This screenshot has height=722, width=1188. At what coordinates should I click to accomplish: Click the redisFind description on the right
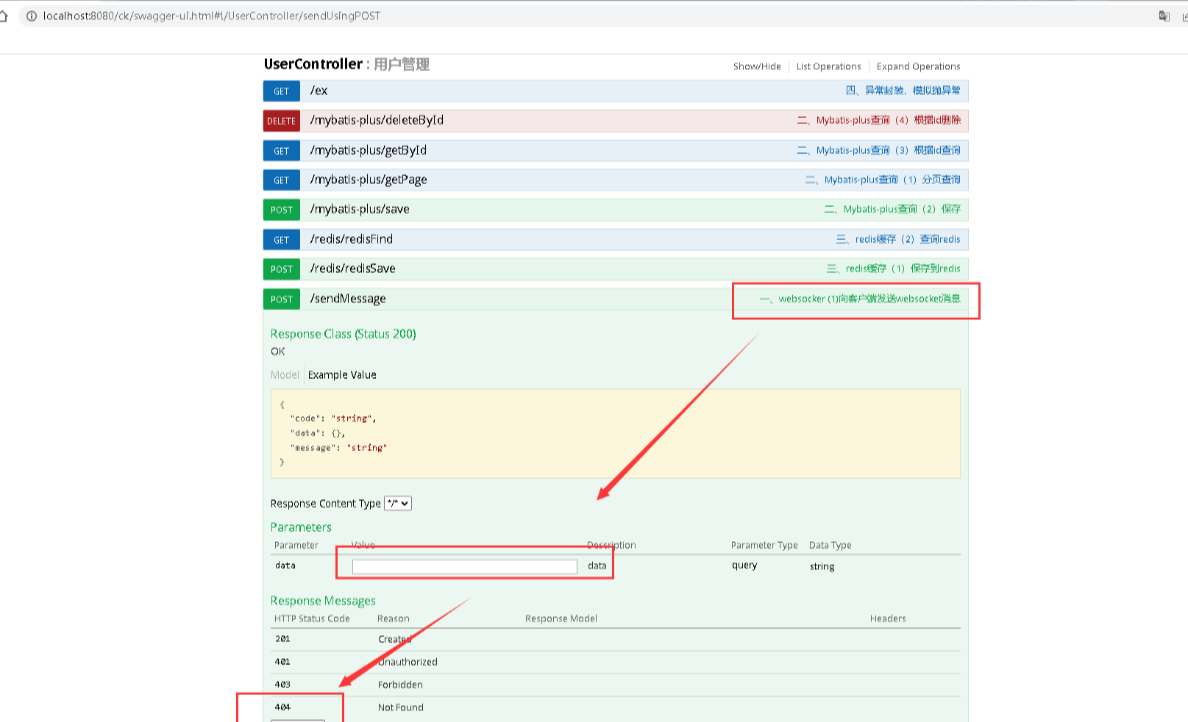click(898, 239)
